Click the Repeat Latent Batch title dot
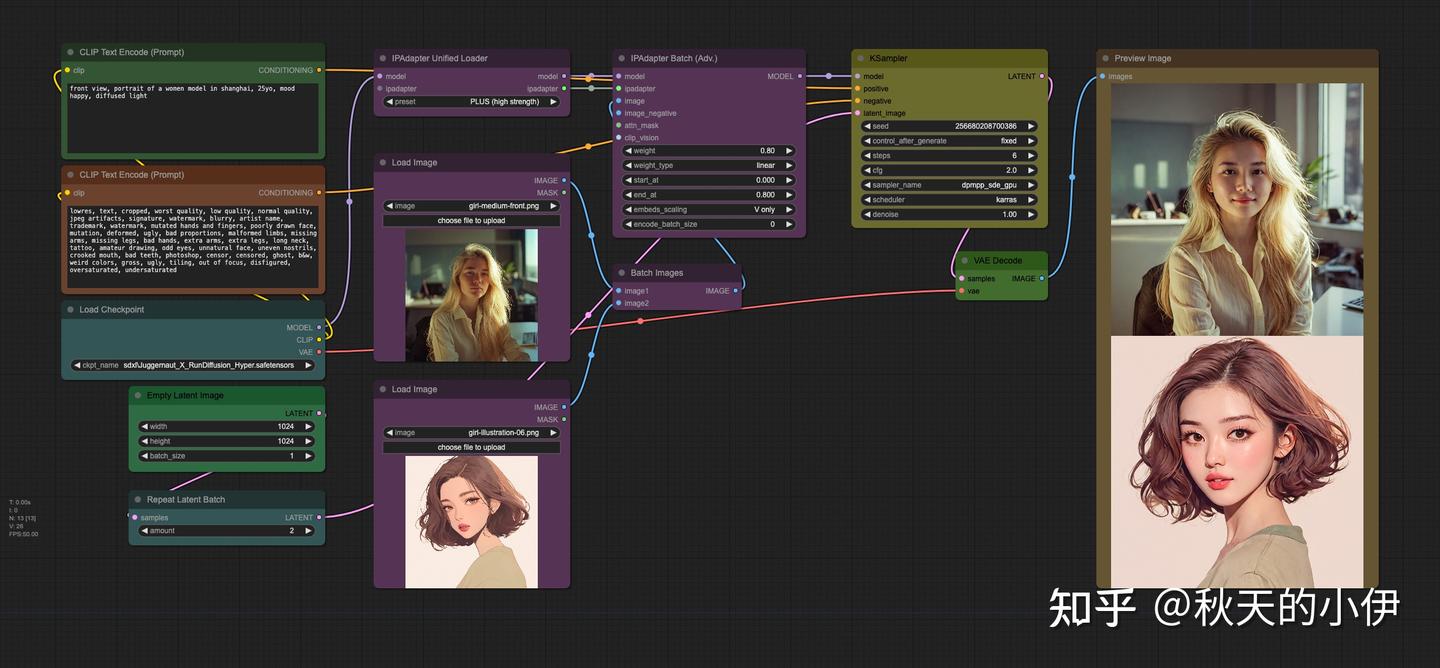This screenshot has width=1440, height=668. click(x=137, y=500)
